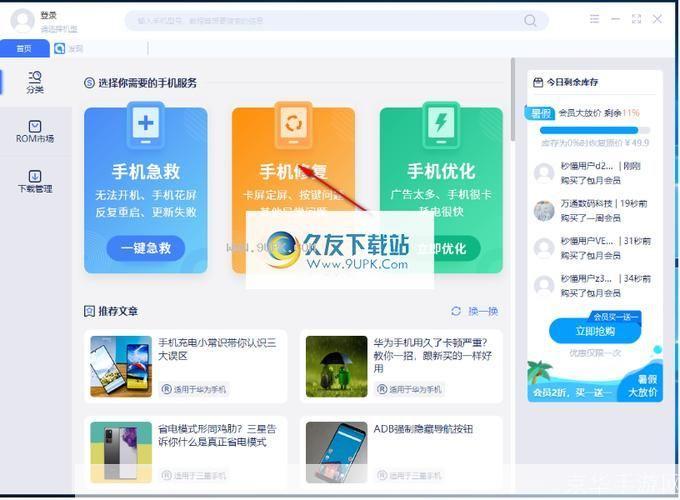This screenshot has height=500, width=680.
Task: Click 适用于华为手机 tag under the 华为手机用久了 article
Action: click(409, 389)
